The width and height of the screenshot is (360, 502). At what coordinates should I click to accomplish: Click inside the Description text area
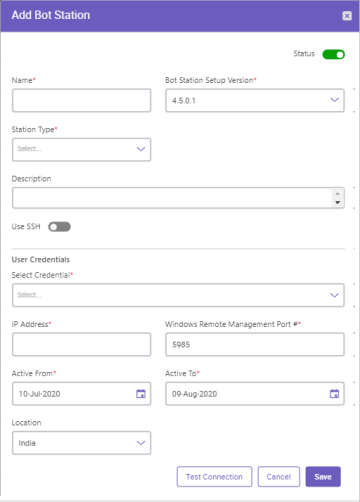(173, 198)
